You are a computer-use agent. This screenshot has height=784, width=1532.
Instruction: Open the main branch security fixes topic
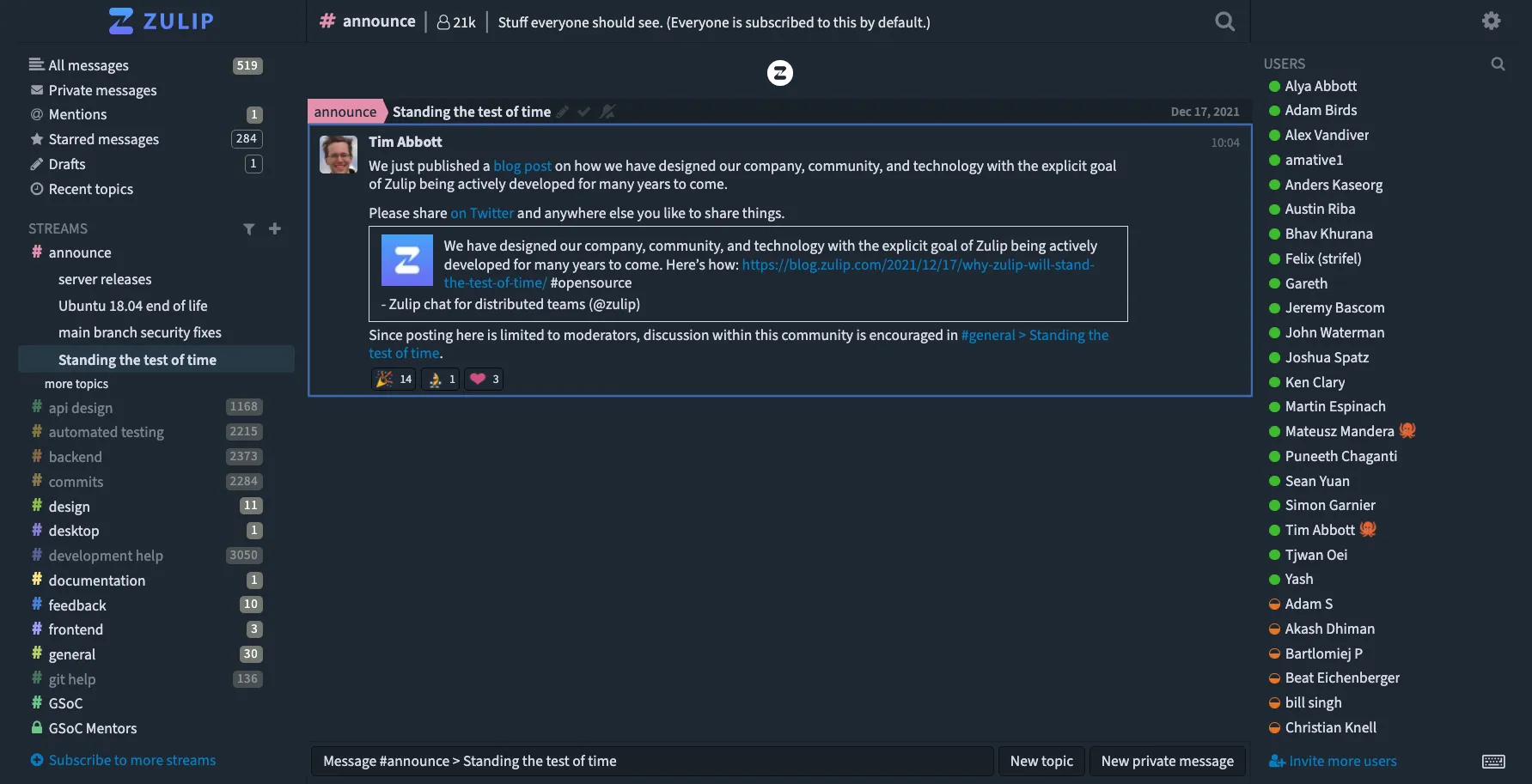tap(140, 332)
